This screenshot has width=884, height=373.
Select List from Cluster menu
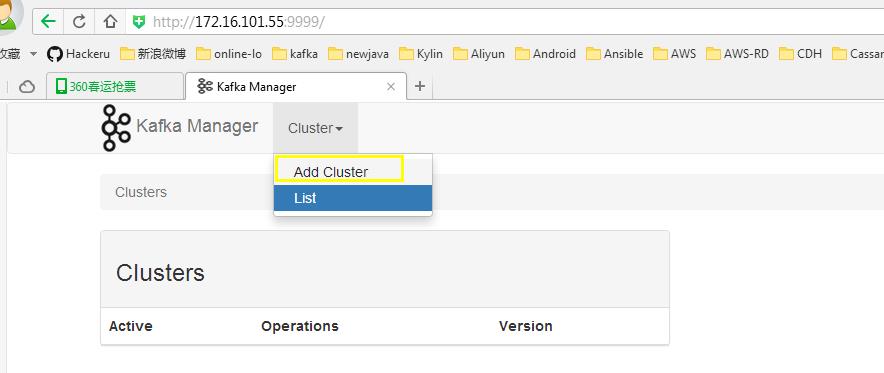pyautogui.click(x=353, y=198)
